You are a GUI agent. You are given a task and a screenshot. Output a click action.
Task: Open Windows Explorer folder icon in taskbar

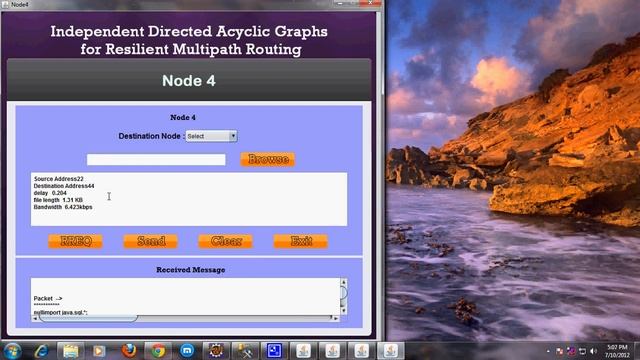pos(70,351)
